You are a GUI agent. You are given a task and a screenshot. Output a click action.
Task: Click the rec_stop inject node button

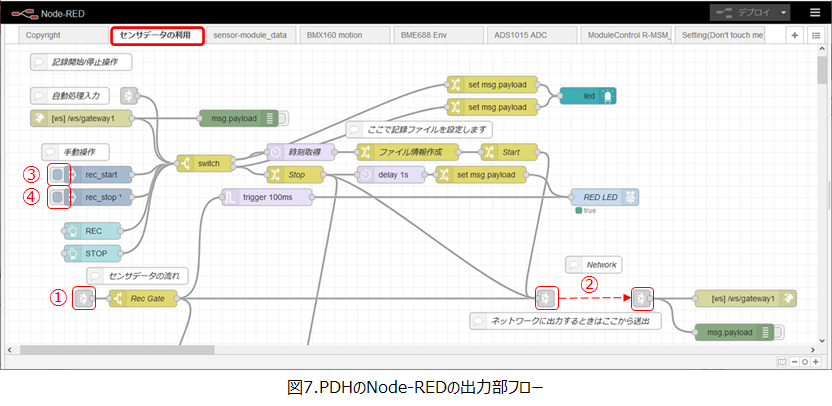(59, 197)
